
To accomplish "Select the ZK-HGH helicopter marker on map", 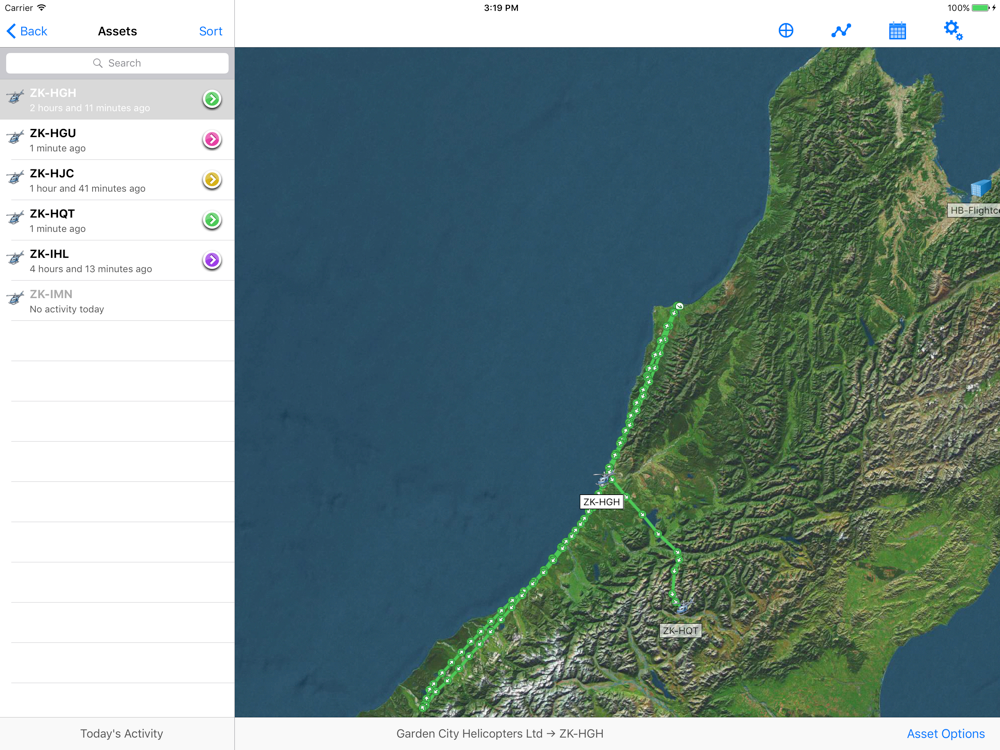I will click(x=603, y=478).
